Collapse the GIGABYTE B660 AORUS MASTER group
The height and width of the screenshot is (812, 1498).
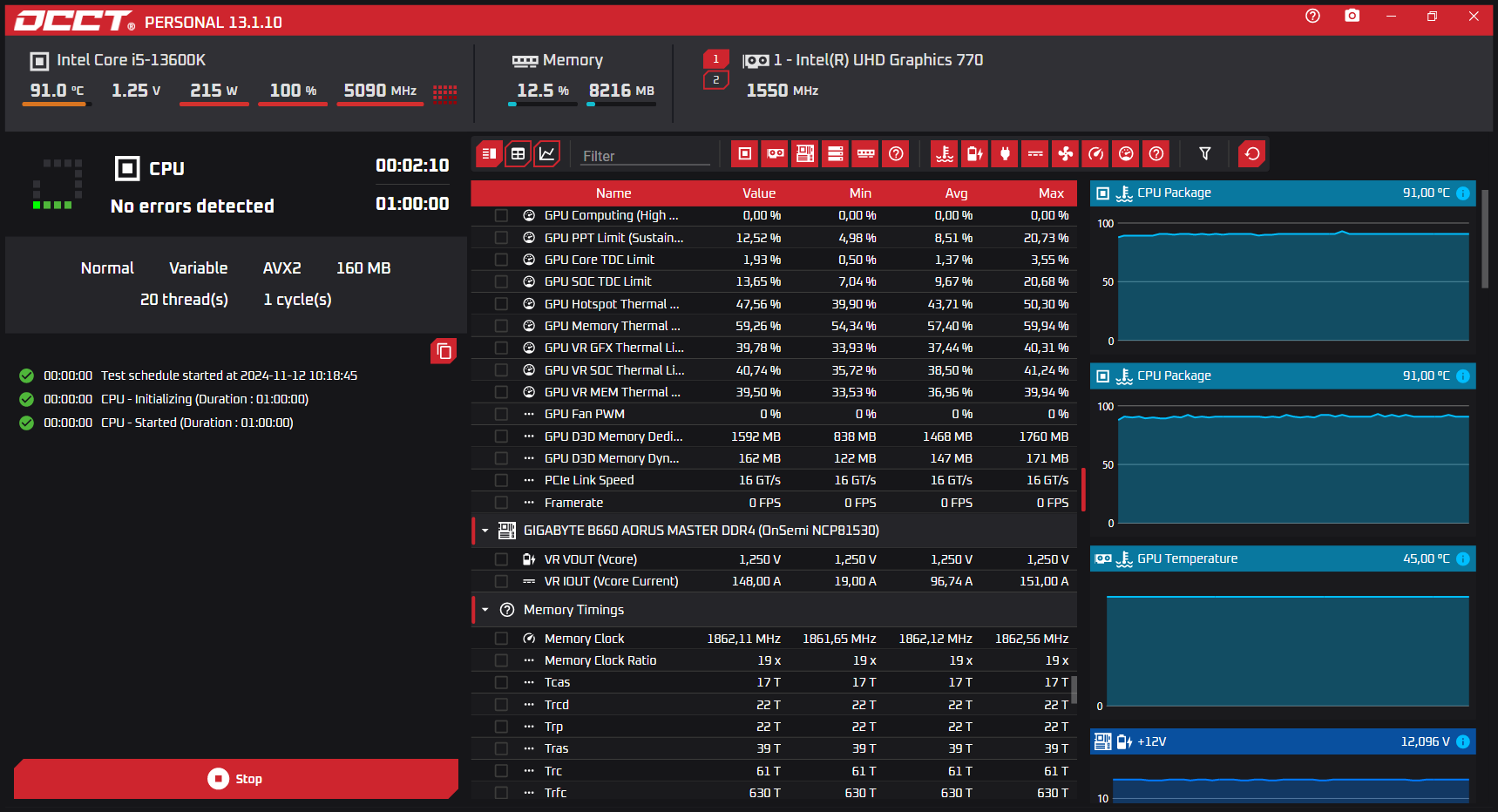coord(485,531)
